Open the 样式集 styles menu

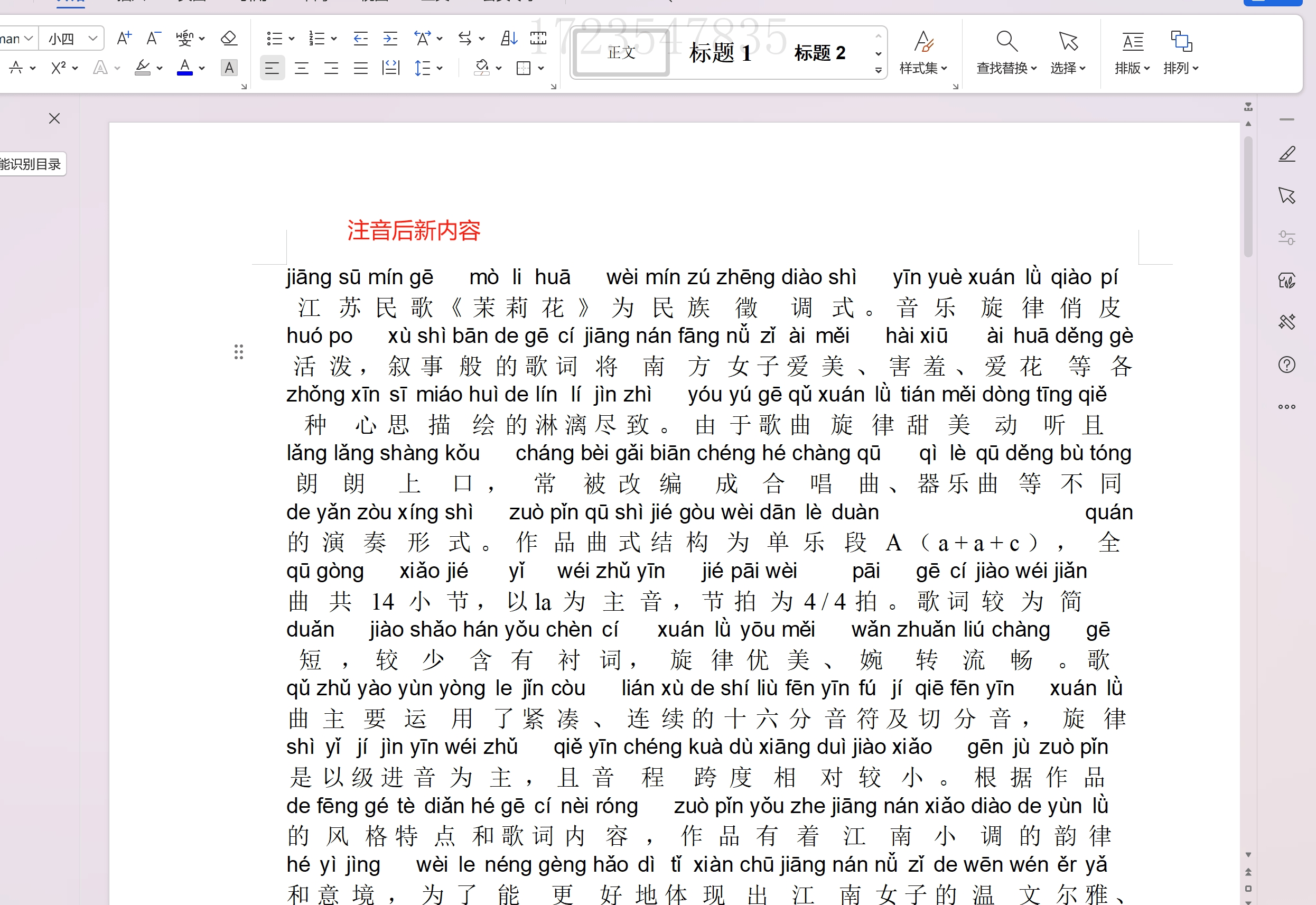click(922, 54)
